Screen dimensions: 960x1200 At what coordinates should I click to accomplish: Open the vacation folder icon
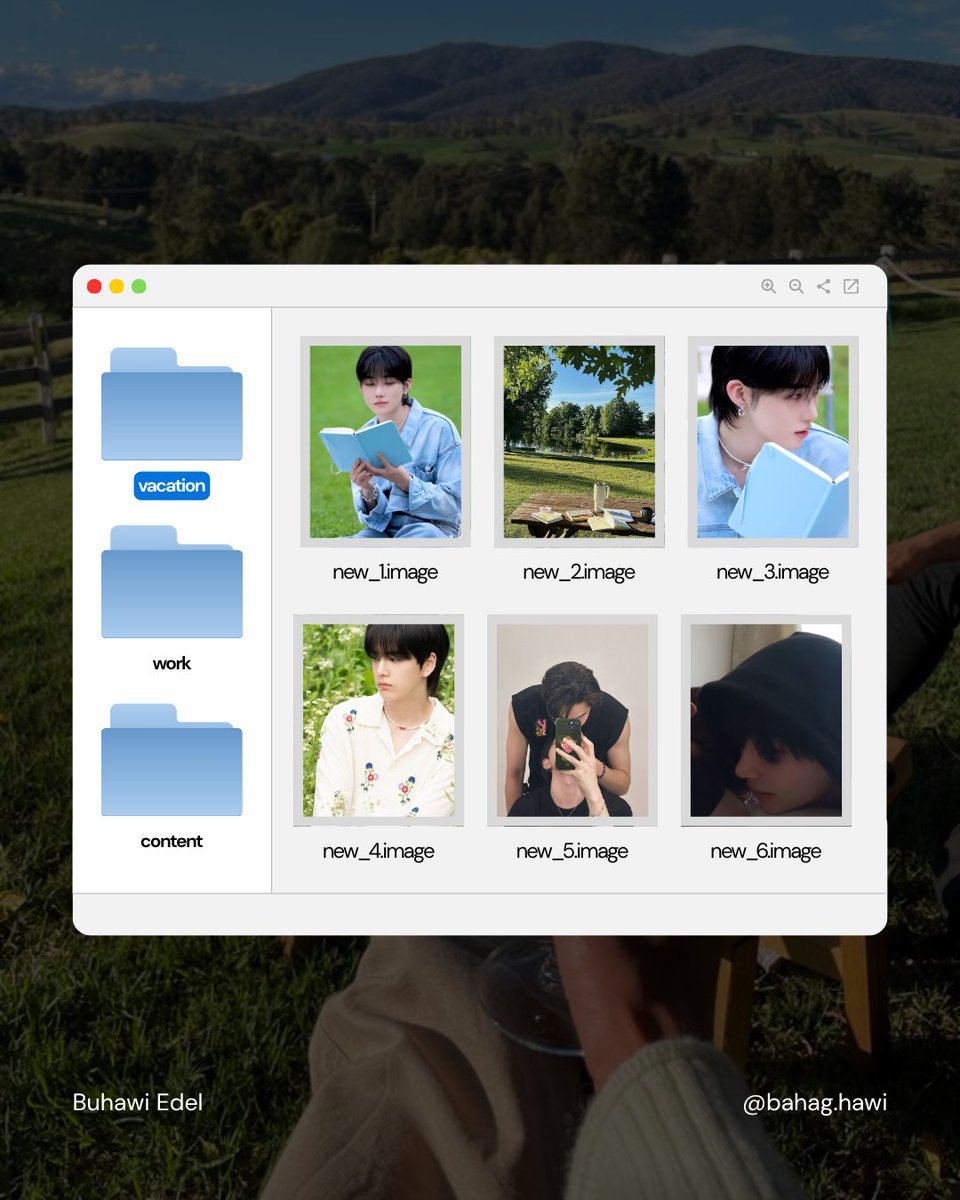(x=172, y=404)
